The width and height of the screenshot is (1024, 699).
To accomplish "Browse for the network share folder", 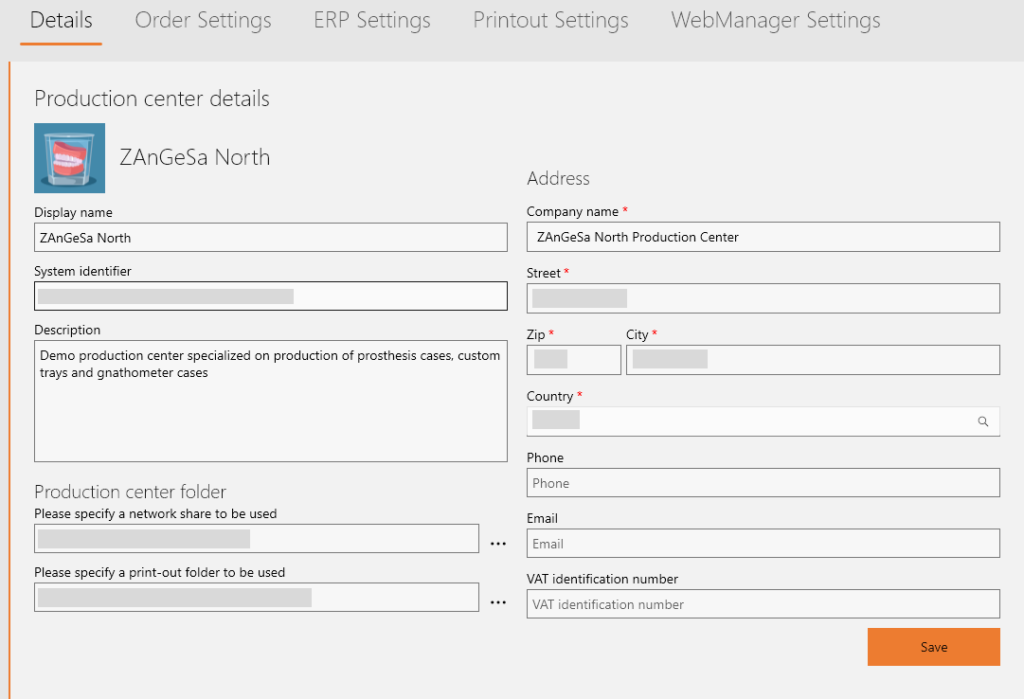I will point(498,544).
